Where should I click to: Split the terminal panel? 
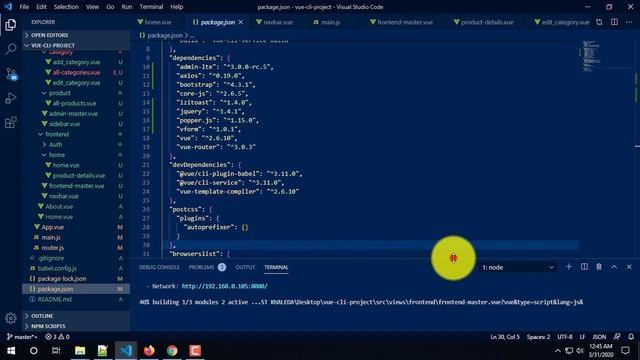pyautogui.click(x=584, y=267)
